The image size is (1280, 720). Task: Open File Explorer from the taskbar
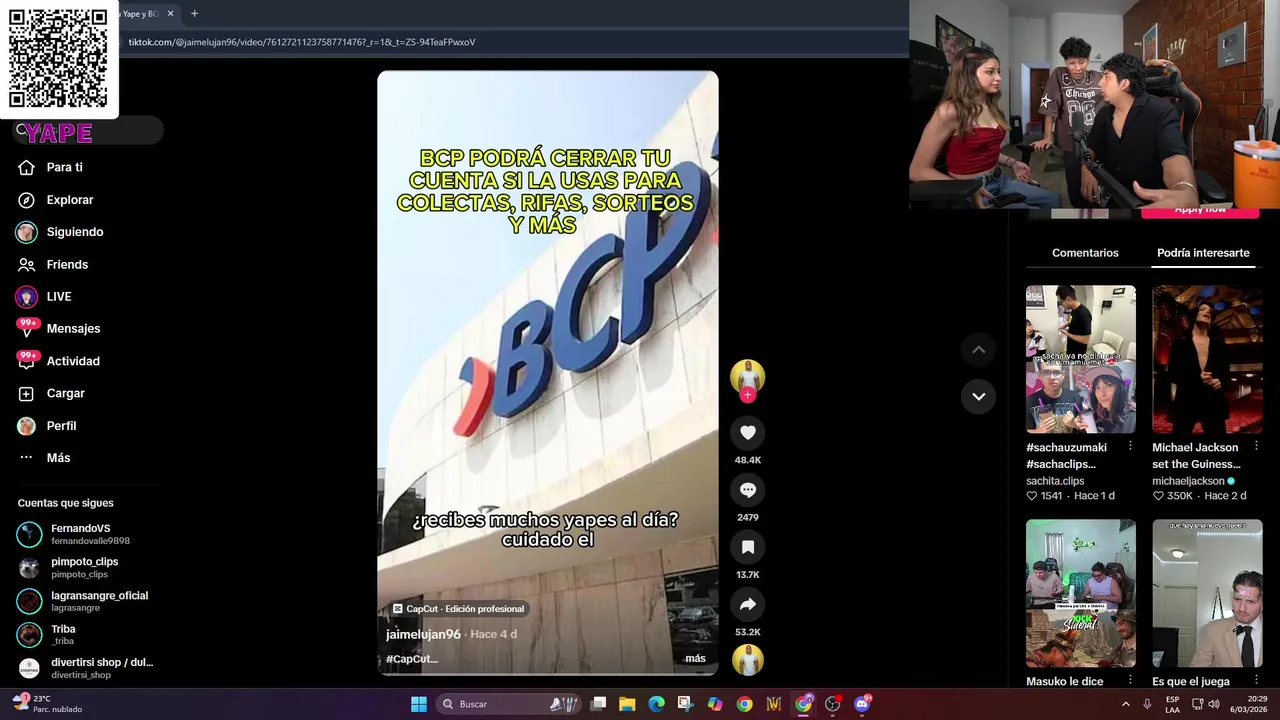click(627, 704)
